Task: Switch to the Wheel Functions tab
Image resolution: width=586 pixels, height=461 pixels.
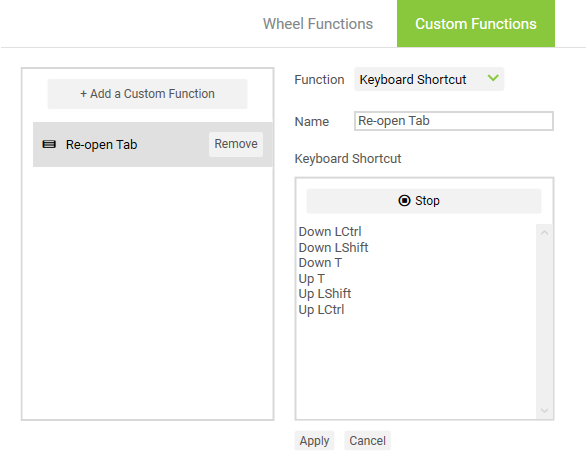Action: (x=318, y=24)
